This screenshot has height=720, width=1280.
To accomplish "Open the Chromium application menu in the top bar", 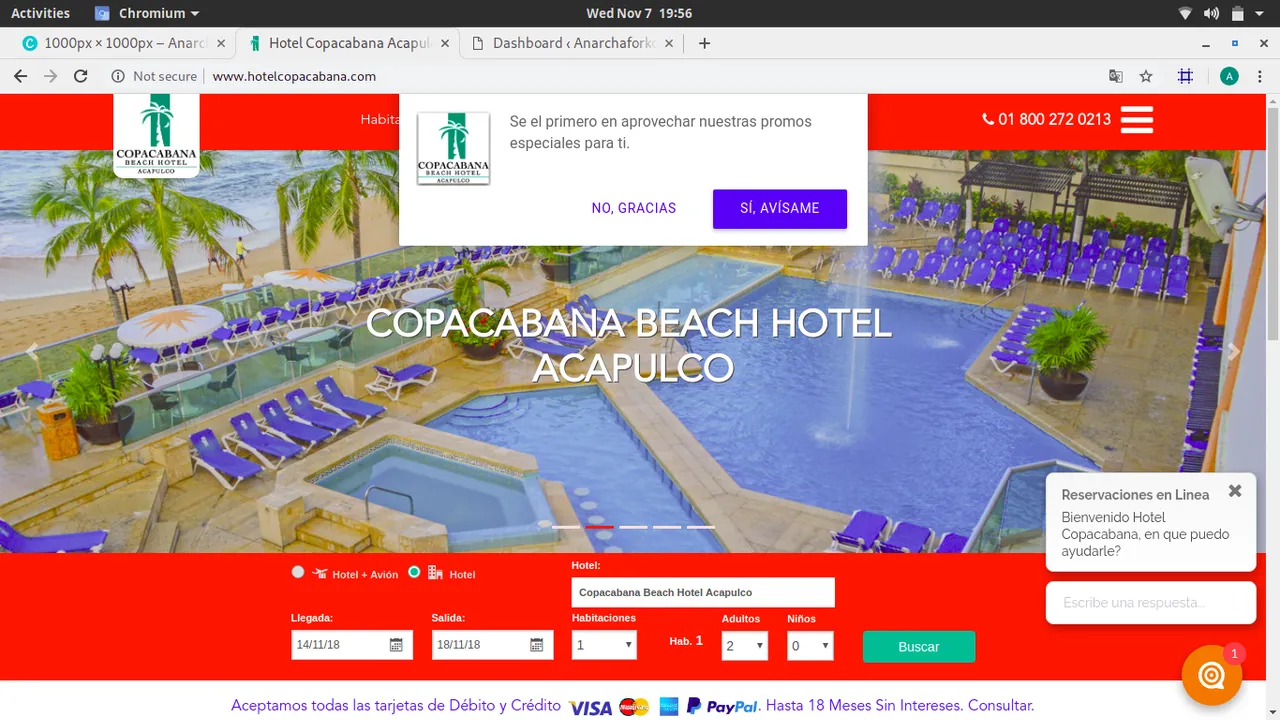I will click(147, 13).
